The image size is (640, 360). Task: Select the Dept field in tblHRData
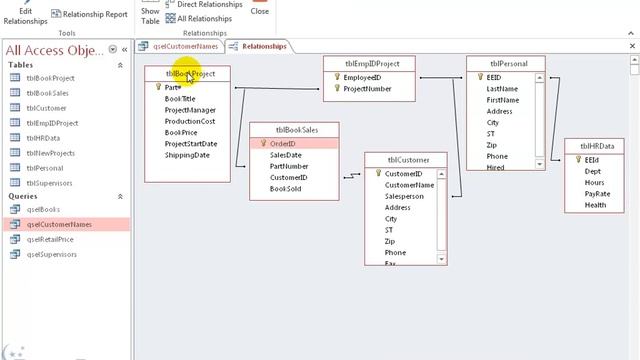pos(593,171)
